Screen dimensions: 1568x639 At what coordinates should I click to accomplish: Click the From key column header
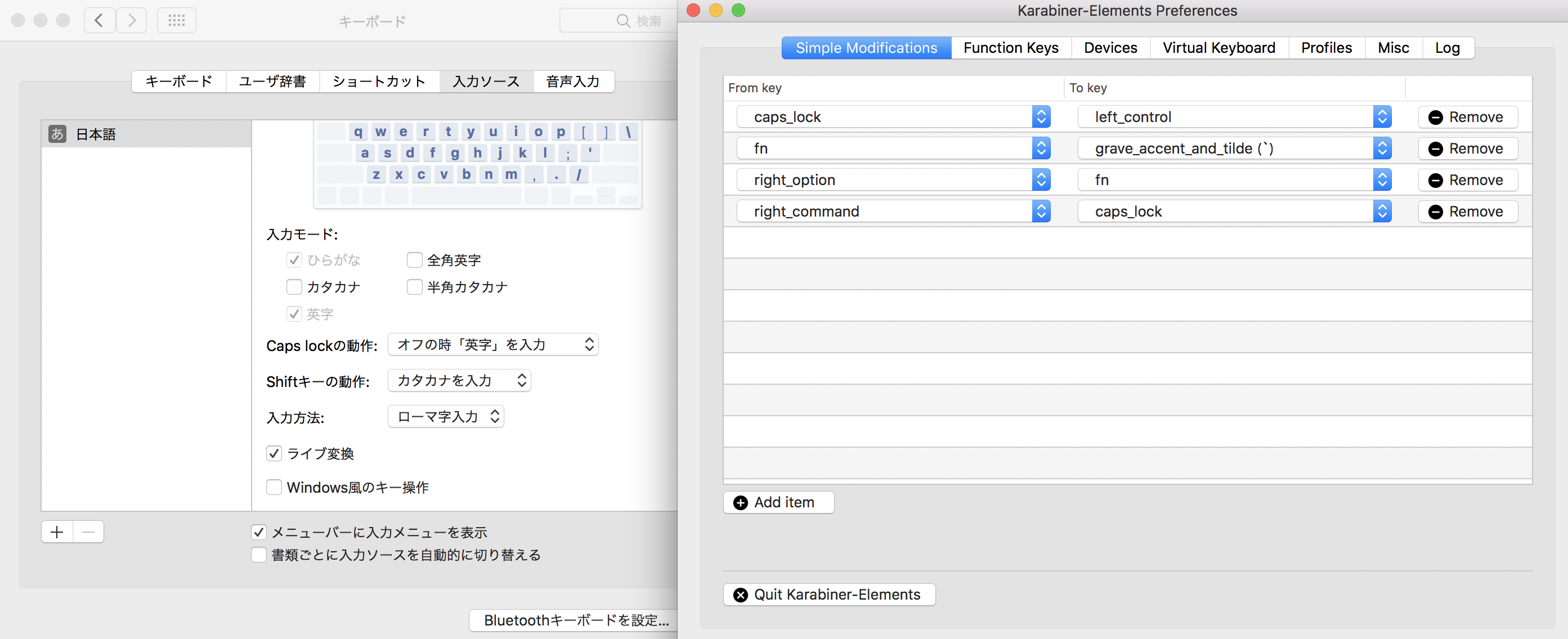(x=894, y=88)
